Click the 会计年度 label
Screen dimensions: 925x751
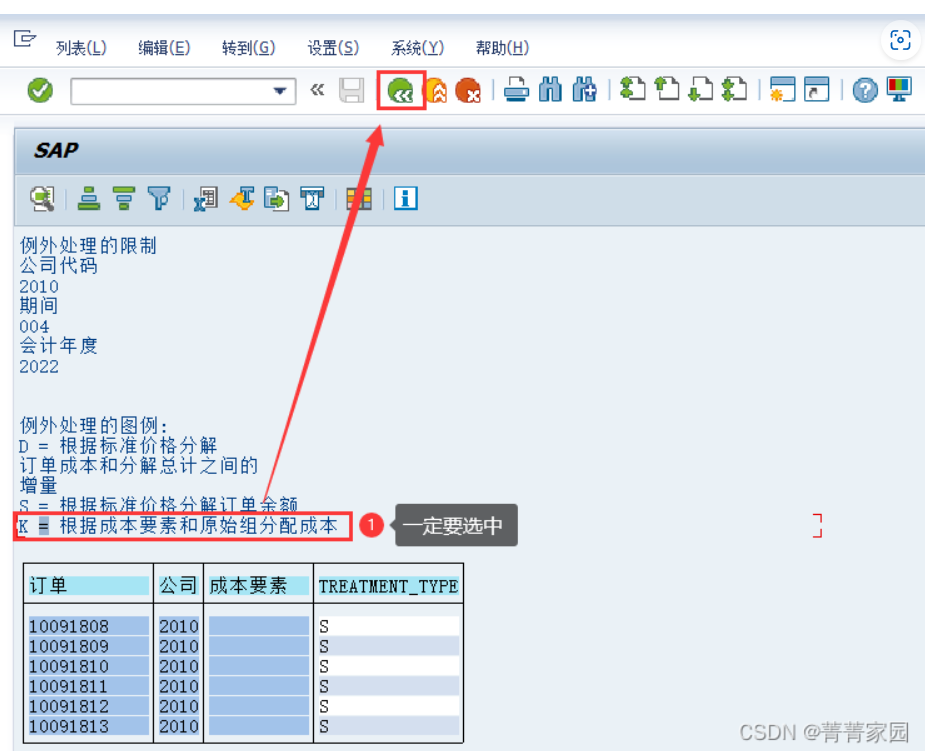pos(58,346)
